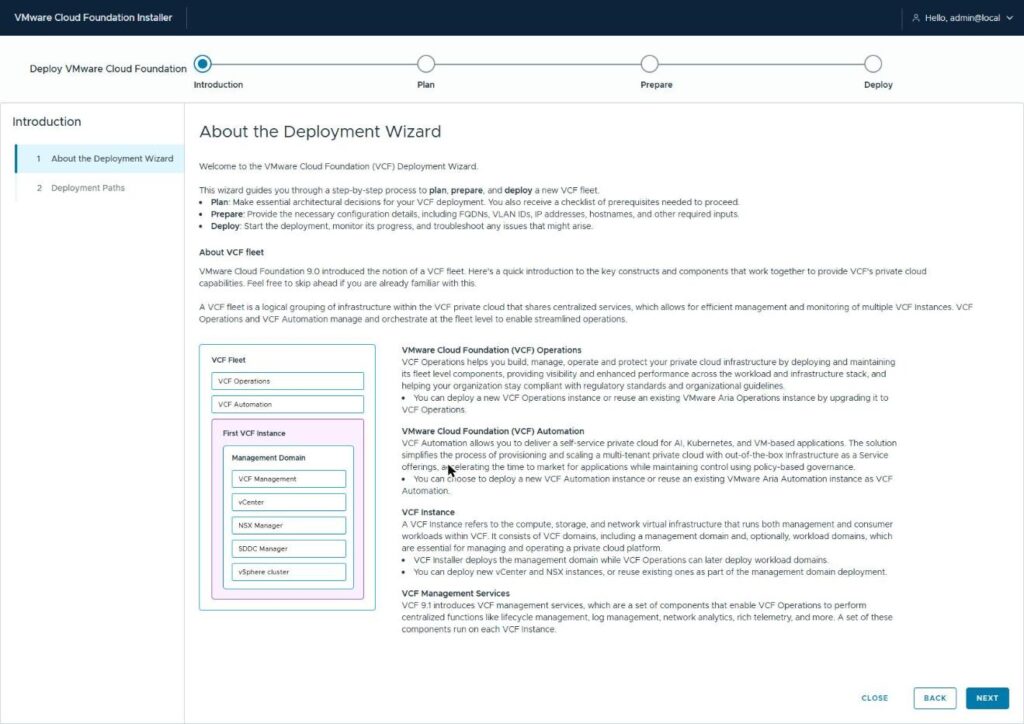
Task: Click the VCF Operations diagram box
Action: point(287,381)
